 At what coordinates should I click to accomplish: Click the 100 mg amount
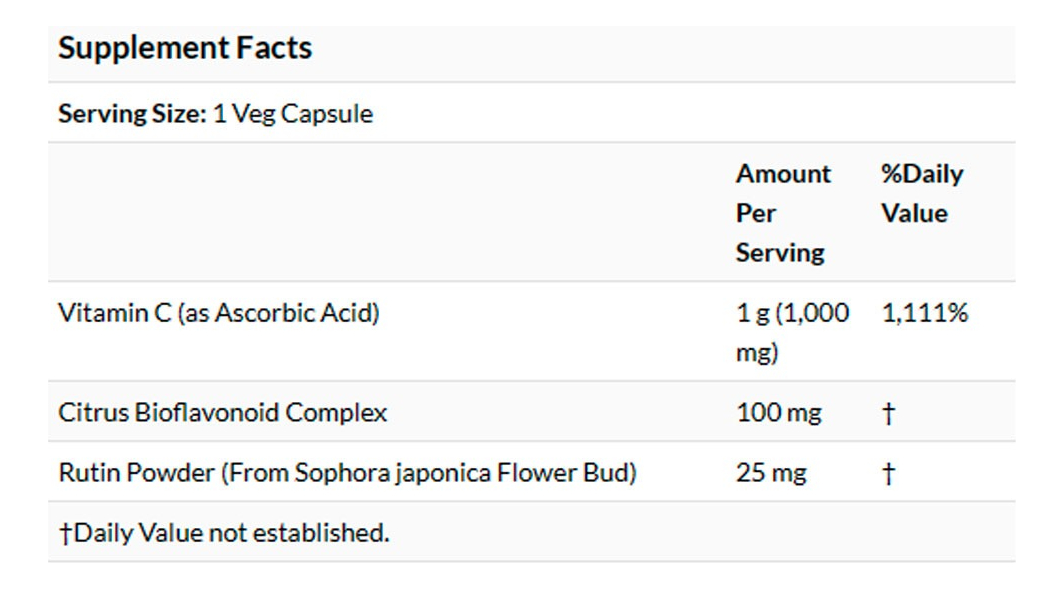click(x=778, y=412)
